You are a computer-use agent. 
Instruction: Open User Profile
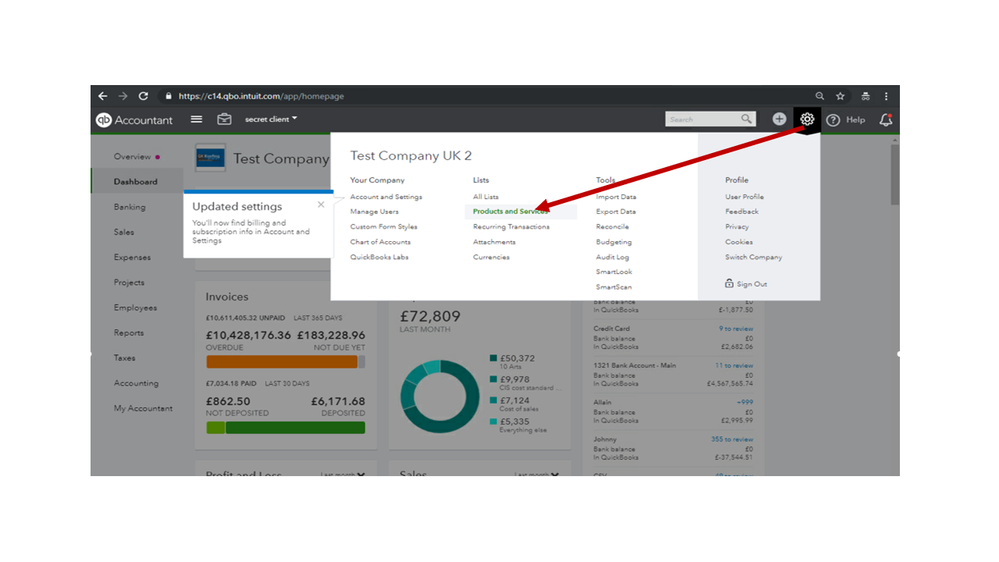pyautogui.click(x=744, y=197)
